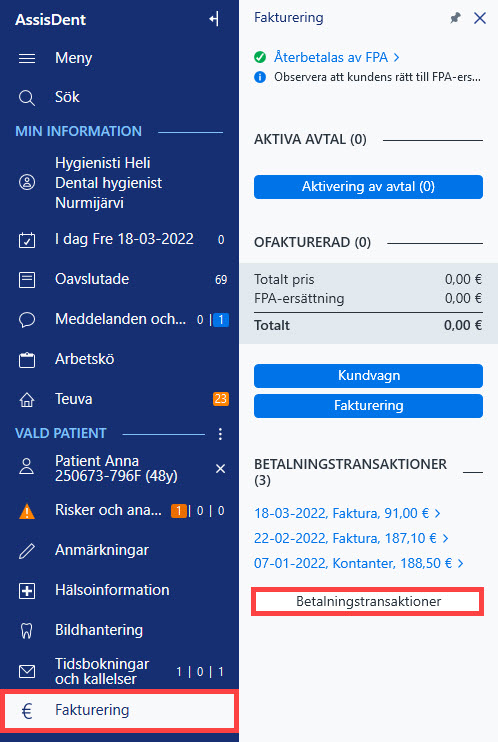Open the Vald patient three-dot menu
This screenshot has width=498, height=742.
point(220,434)
